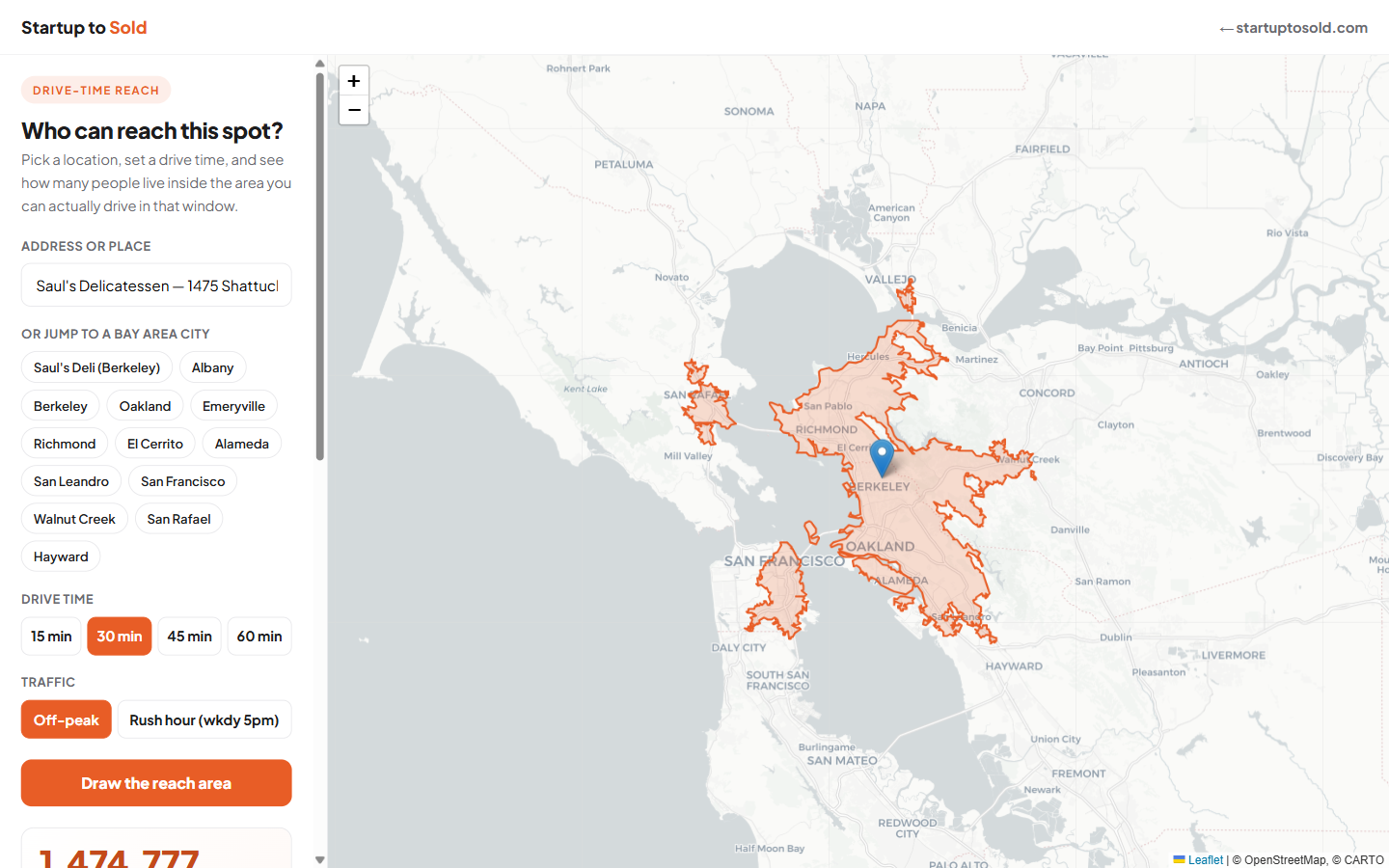
Task: Select the 15 min drive time
Action: point(51,637)
